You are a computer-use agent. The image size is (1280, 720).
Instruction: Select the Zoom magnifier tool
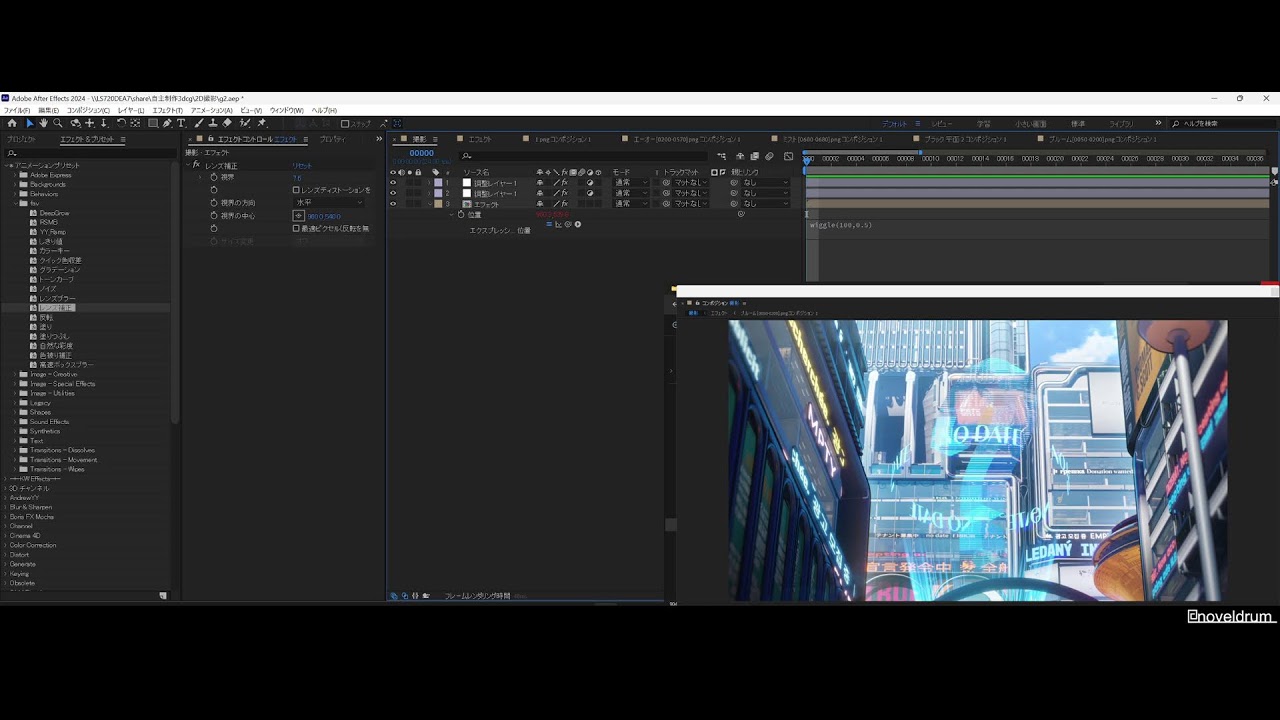58,123
